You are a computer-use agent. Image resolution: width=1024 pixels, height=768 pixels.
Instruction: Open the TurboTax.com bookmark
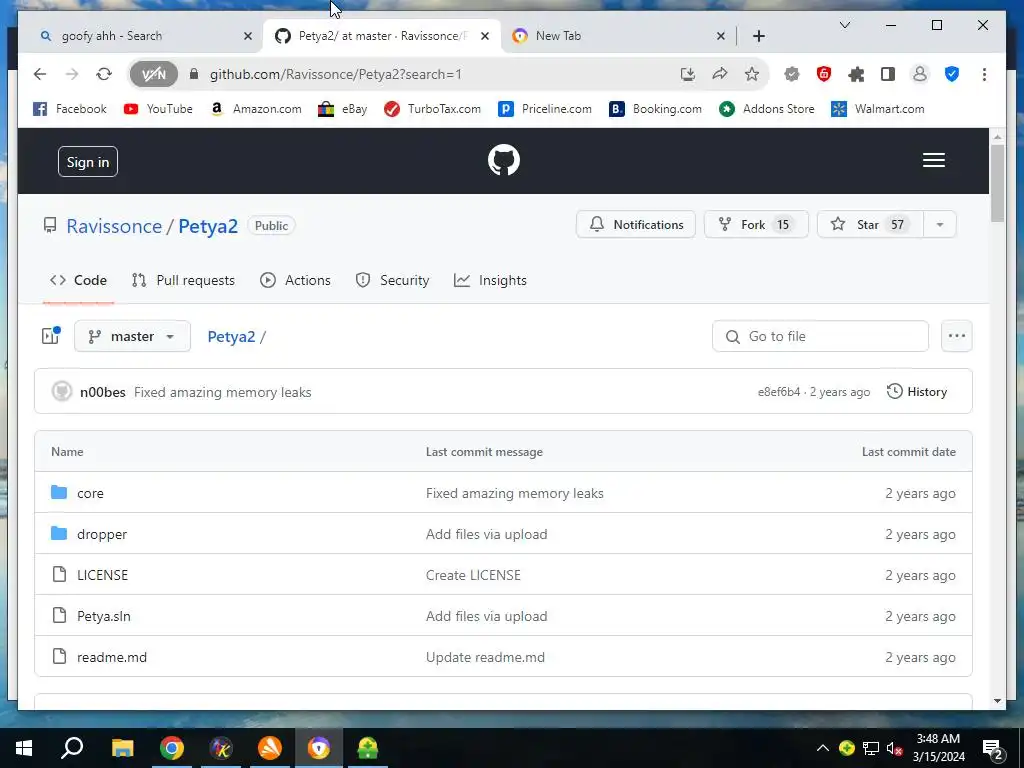point(432,108)
